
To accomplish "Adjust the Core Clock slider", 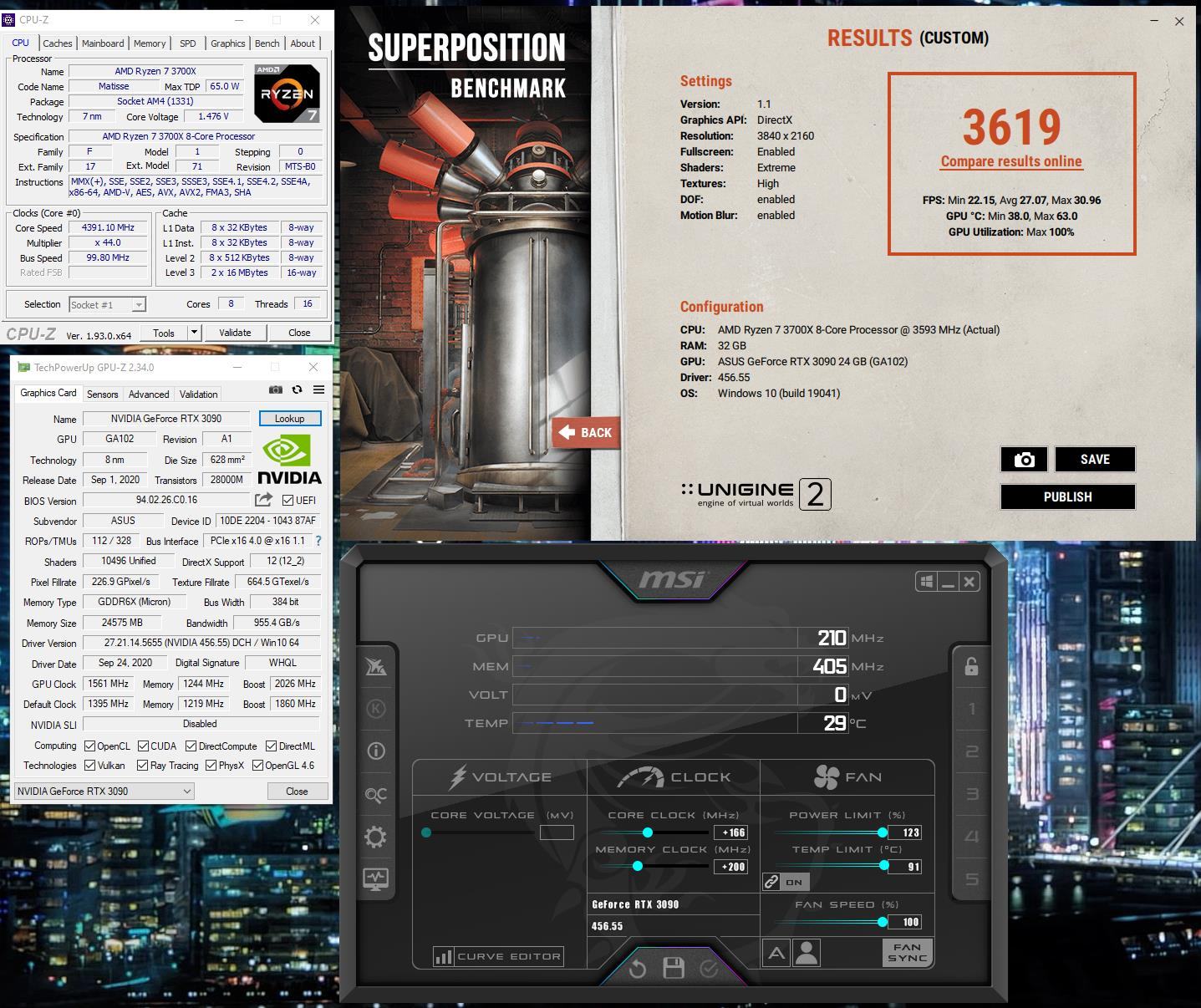I will pos(647,832).
